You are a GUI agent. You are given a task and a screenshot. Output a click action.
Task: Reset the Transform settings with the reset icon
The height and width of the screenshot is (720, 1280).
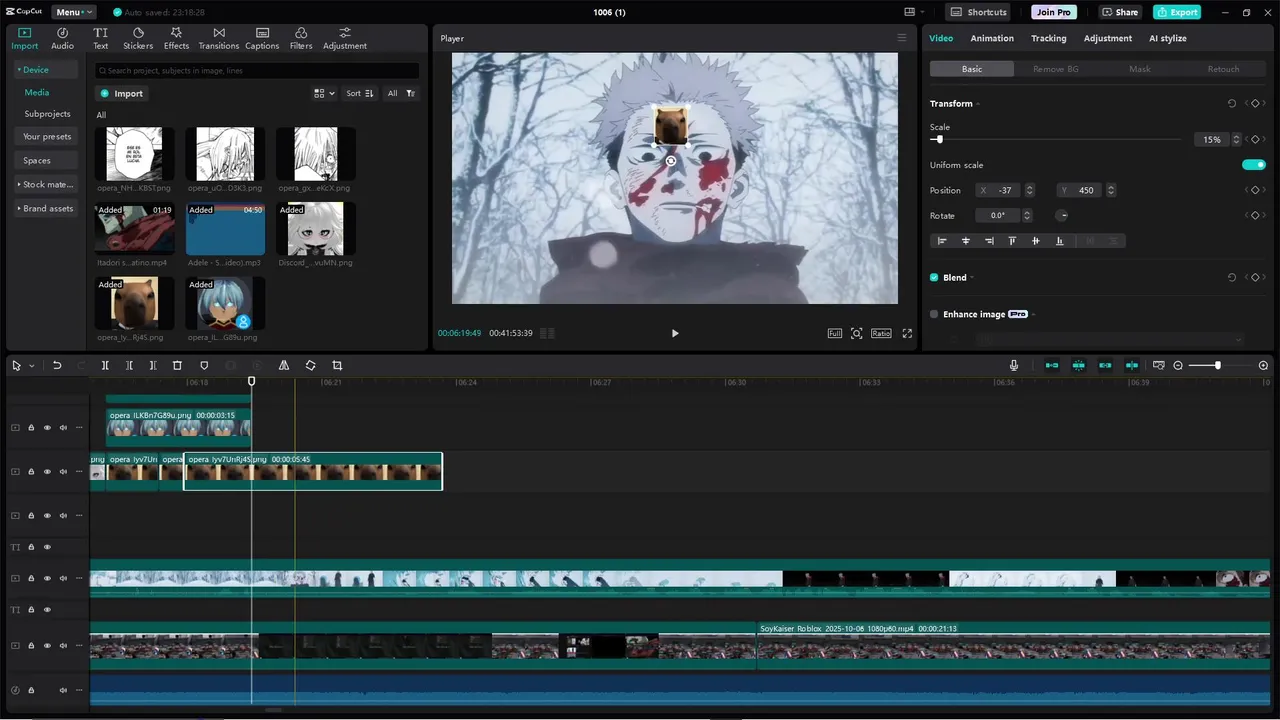(x=1232, y=103)
